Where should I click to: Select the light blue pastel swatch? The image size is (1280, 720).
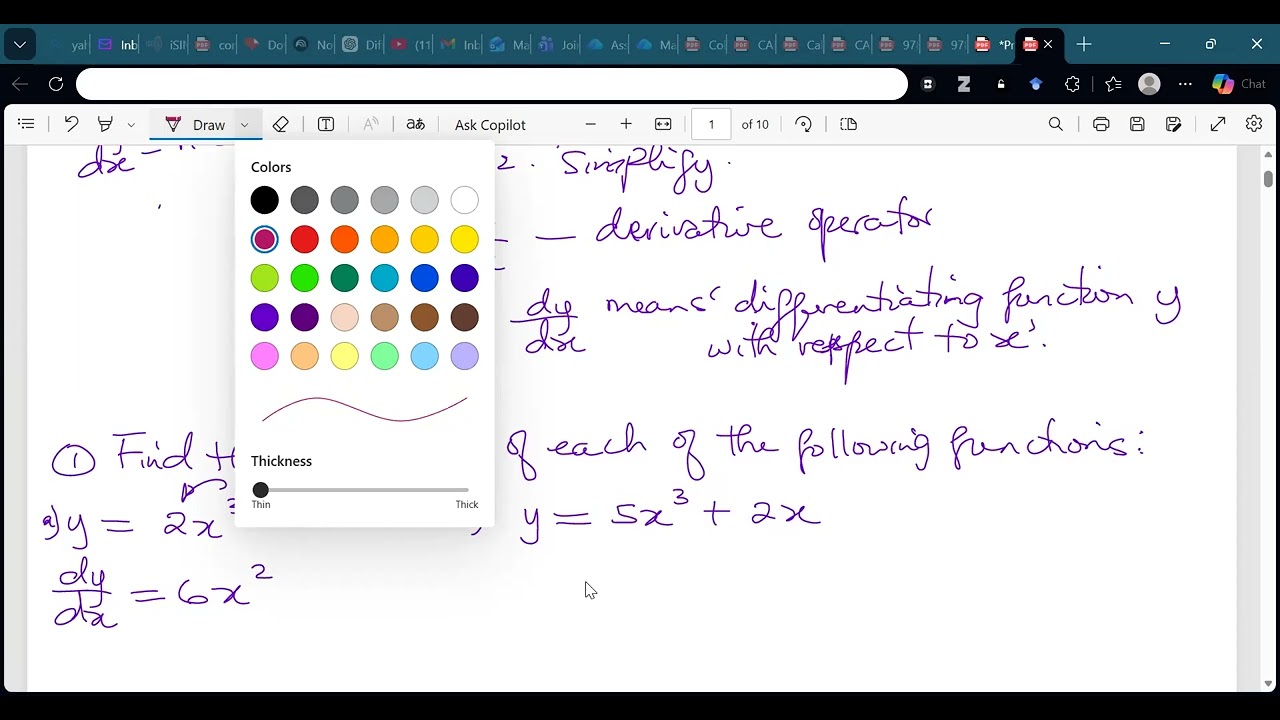point(425,356)
